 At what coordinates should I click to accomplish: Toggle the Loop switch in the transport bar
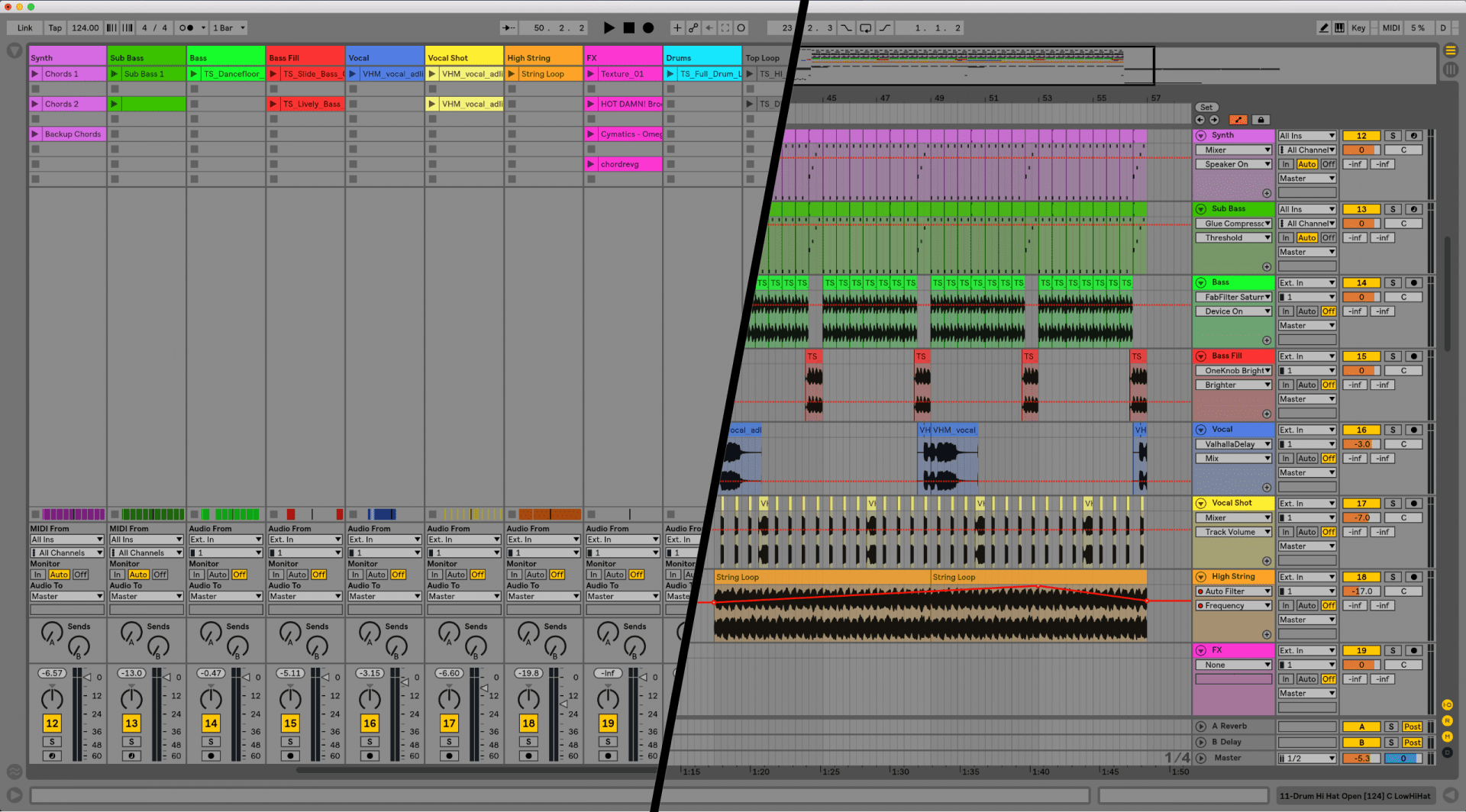[x=865, y=27]
